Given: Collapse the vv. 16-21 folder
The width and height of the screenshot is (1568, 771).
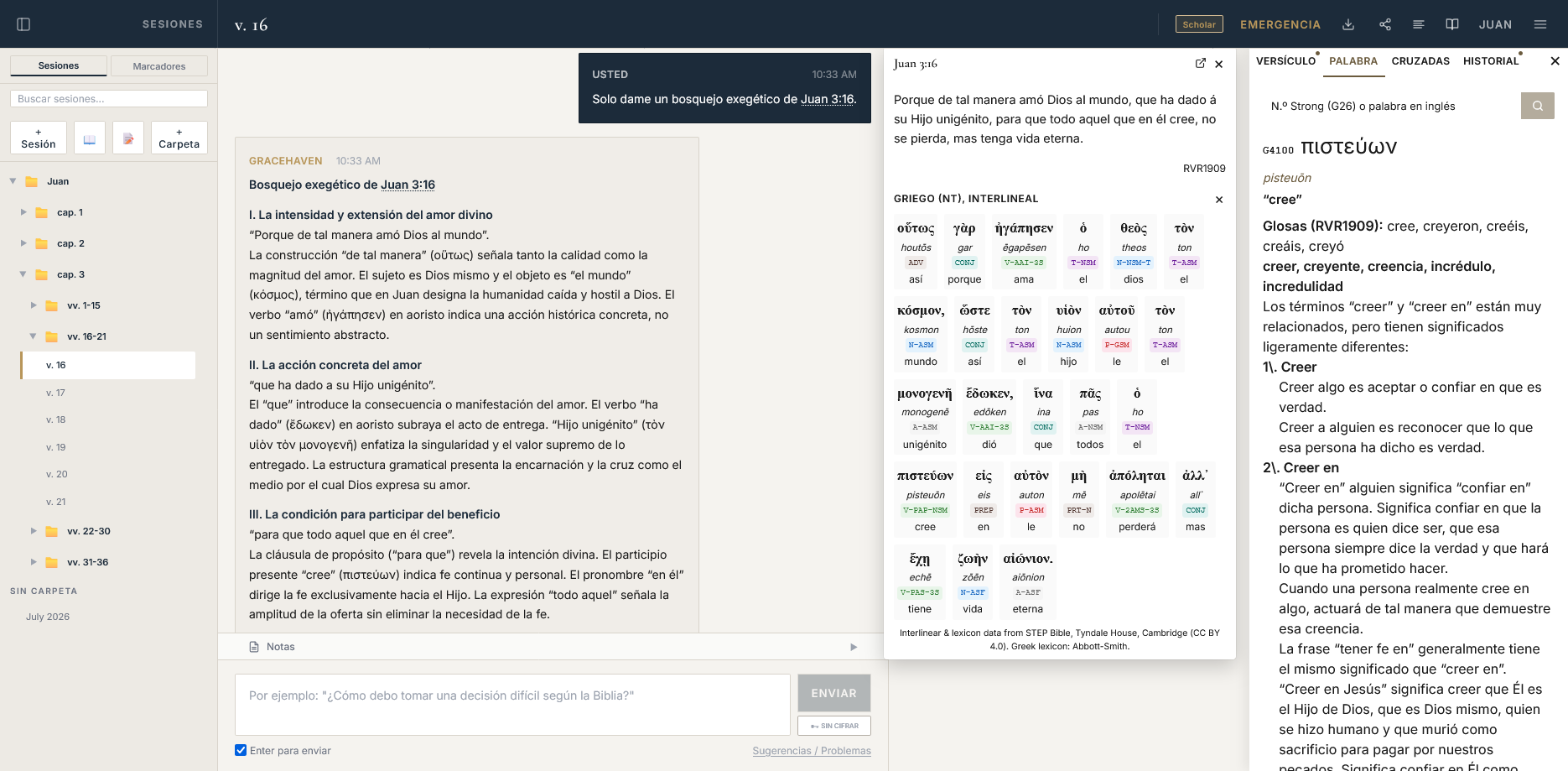Looking at the screenshot, I should pyautogui.click(x=34, y=336).
